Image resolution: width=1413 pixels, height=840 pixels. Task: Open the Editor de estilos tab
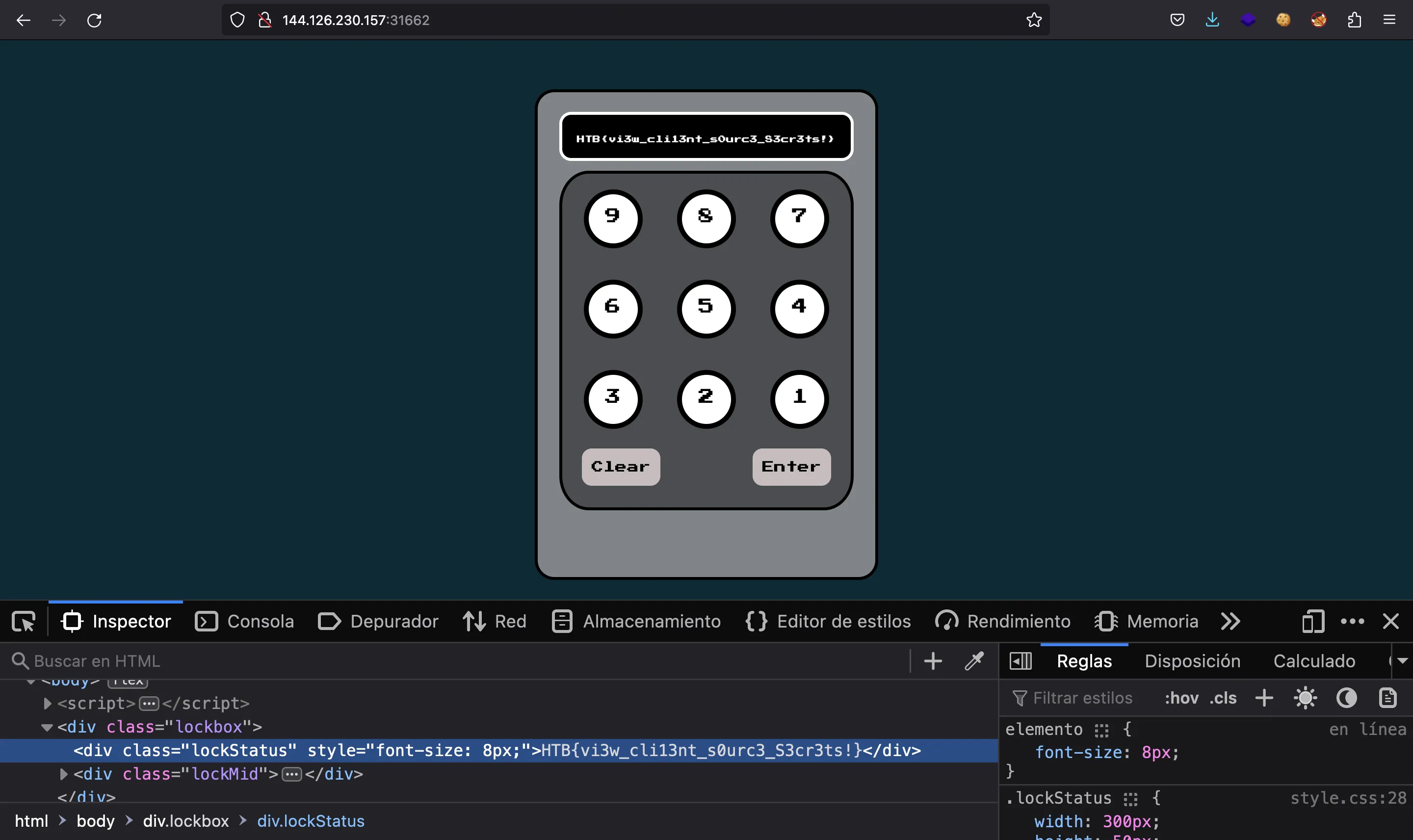coord(828,622)
